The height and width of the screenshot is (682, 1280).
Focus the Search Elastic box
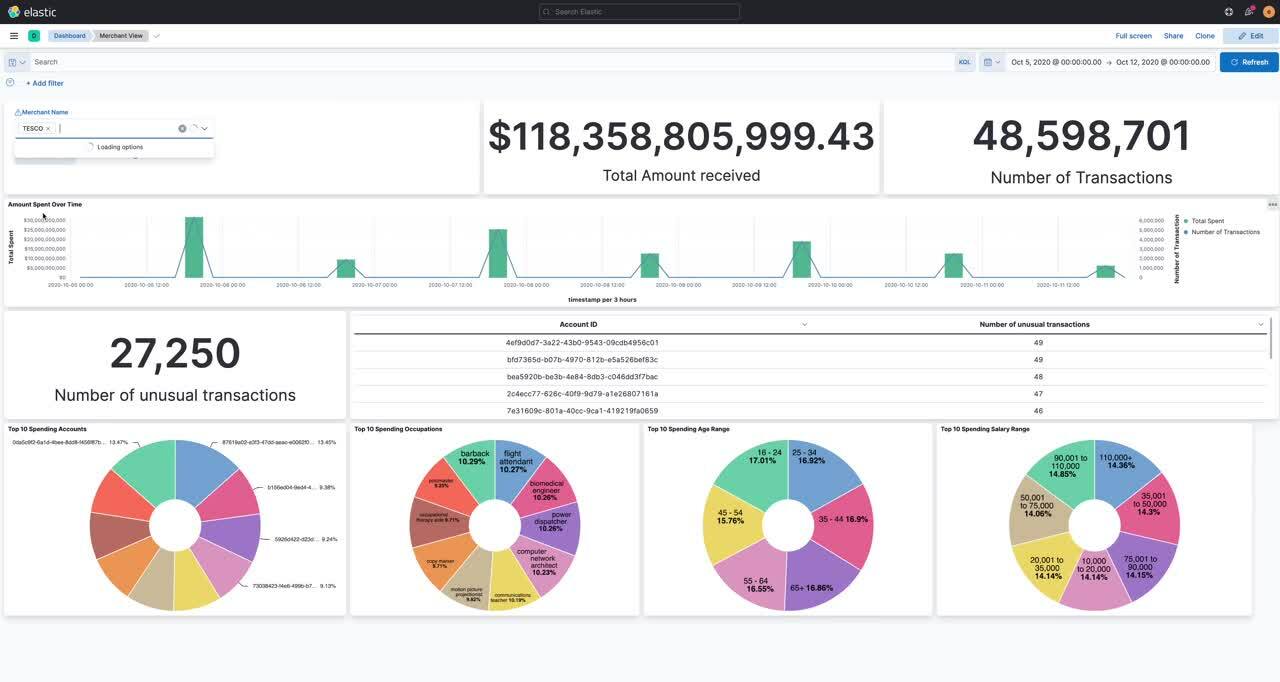coord(639,12)
